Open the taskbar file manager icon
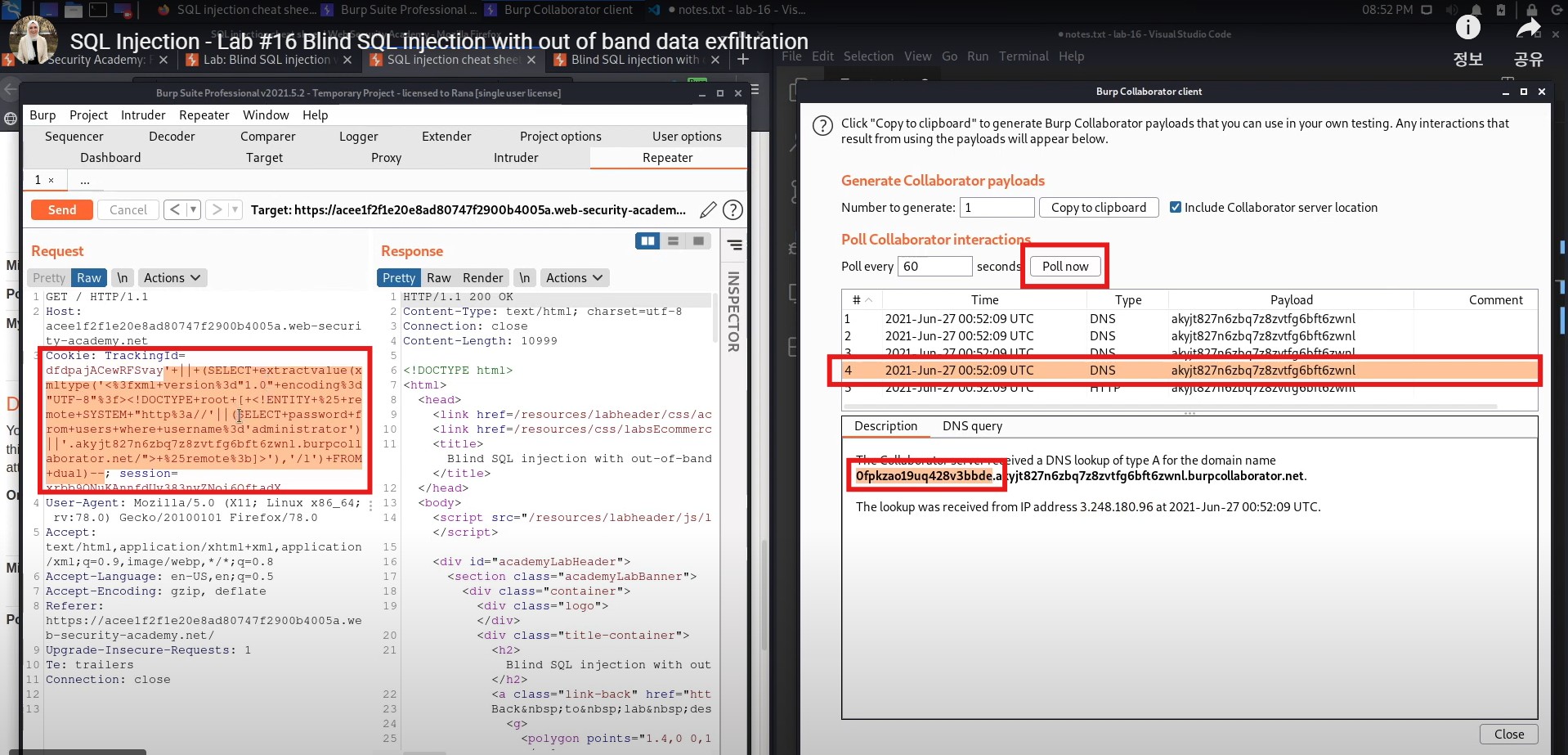This screenshot has height=755, width=1568. pyautogui.click(x=74, y=10)
